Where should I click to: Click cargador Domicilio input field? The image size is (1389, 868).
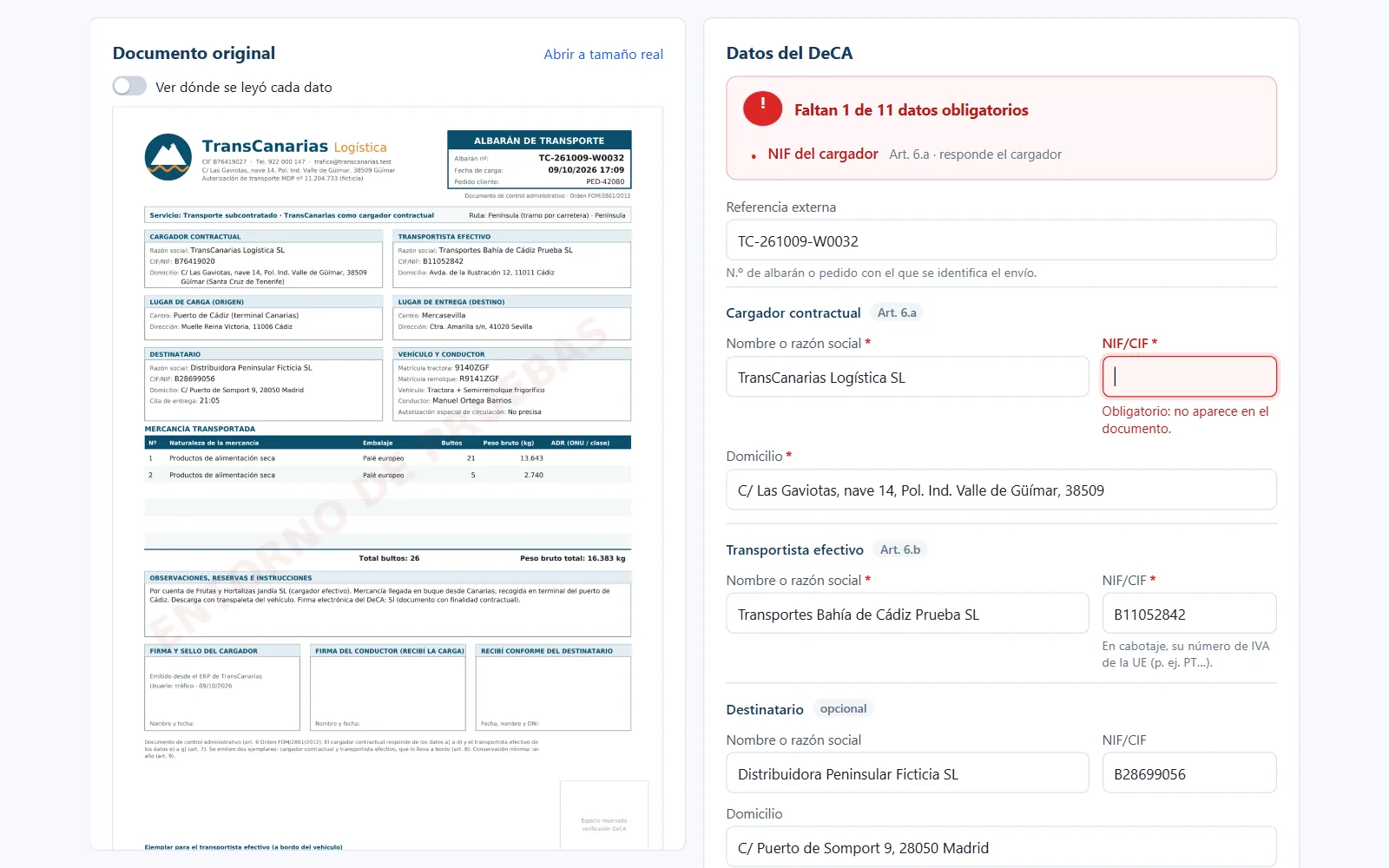[x=1001, y=490]
